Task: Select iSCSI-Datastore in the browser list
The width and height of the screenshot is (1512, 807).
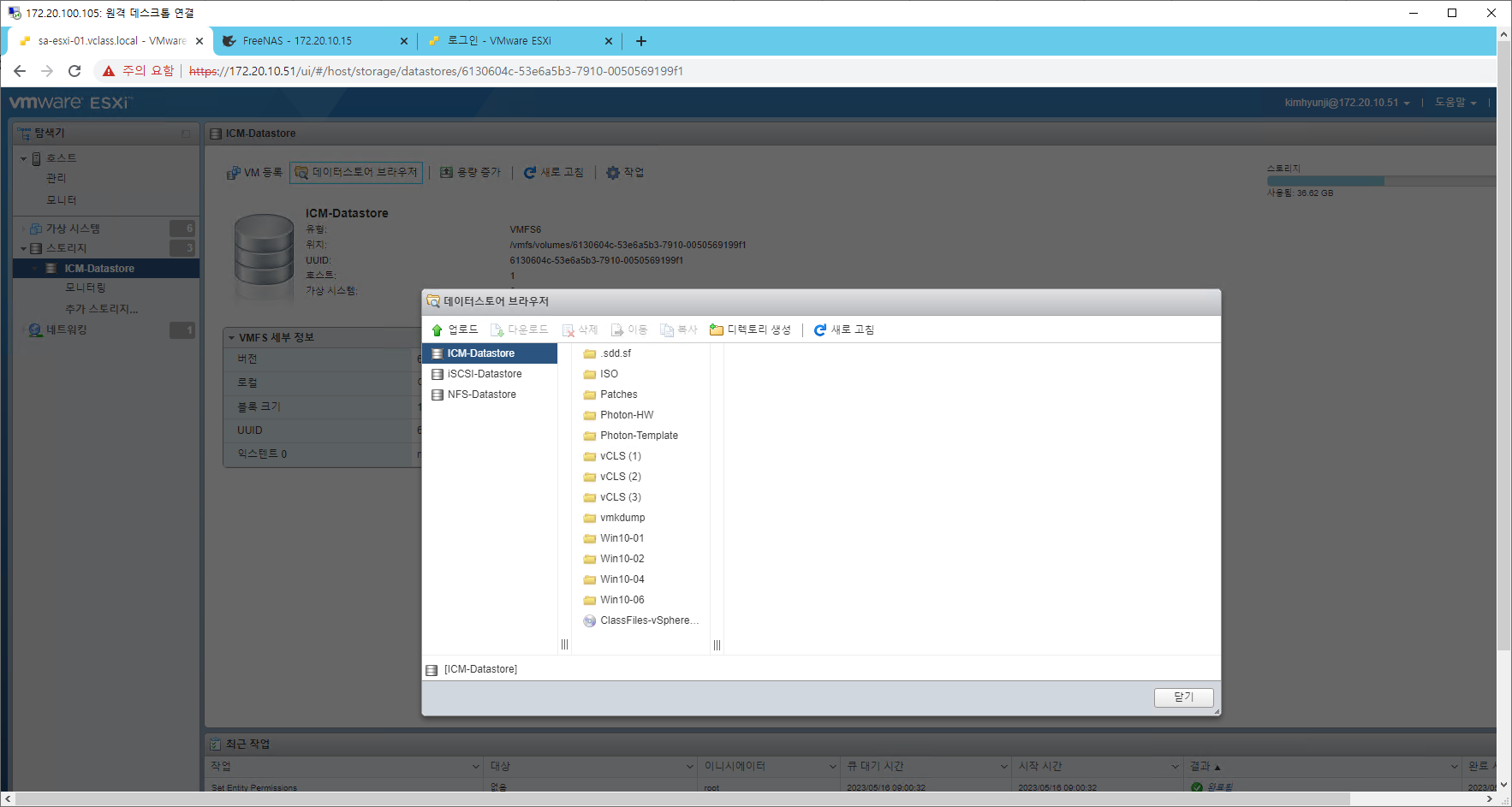Action: point(490,374)
